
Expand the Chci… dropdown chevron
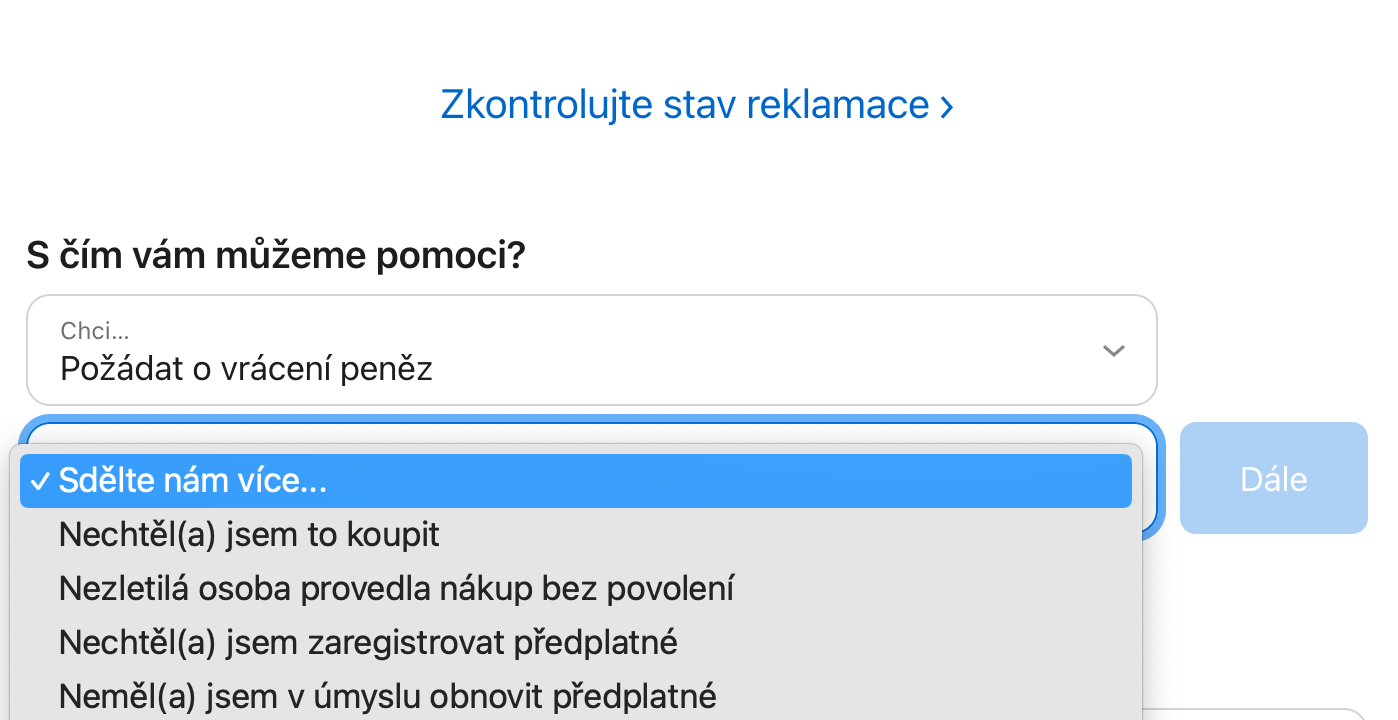click(x=1113, y=351)
